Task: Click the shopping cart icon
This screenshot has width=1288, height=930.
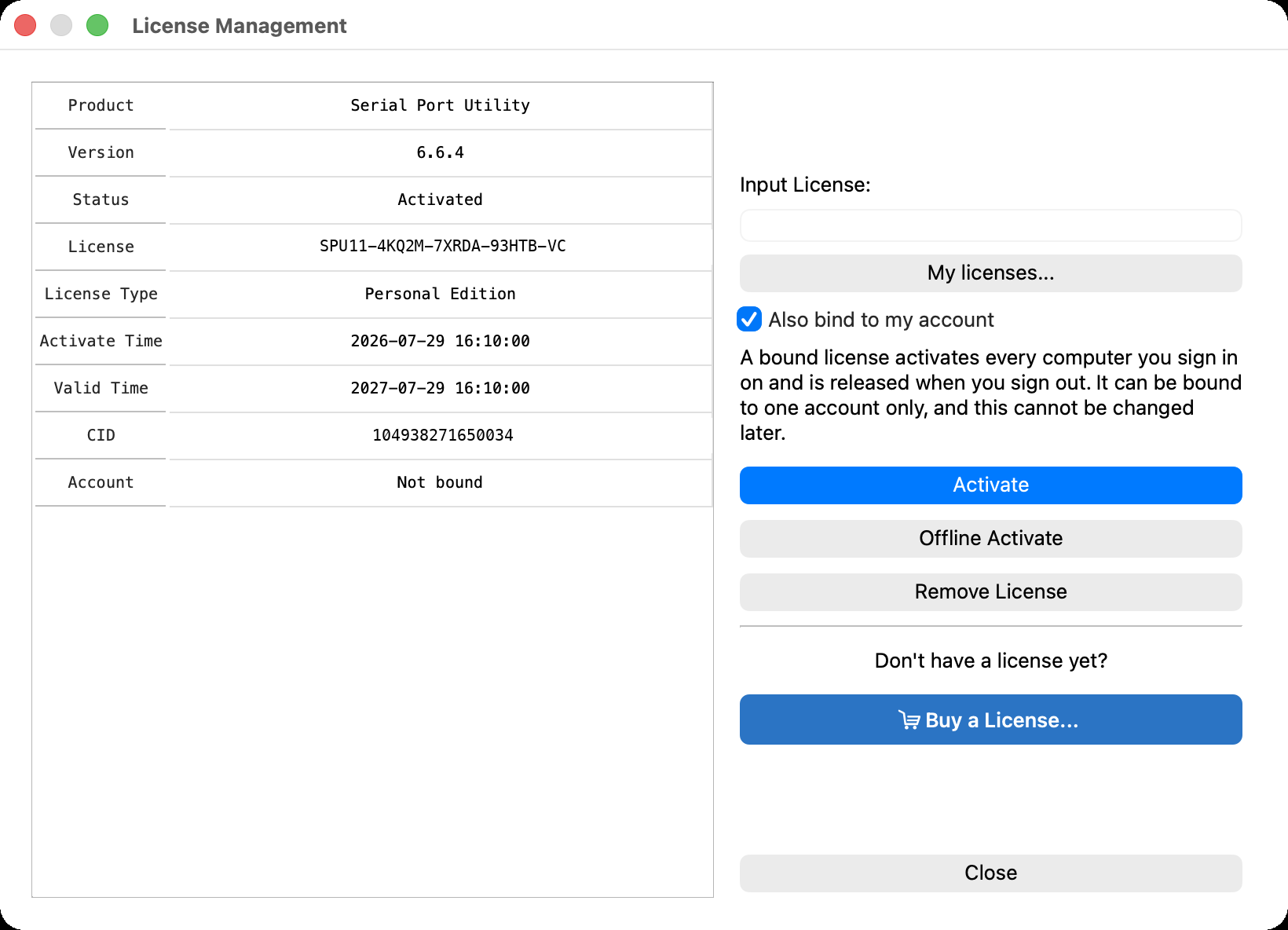Action: [909, 719]
